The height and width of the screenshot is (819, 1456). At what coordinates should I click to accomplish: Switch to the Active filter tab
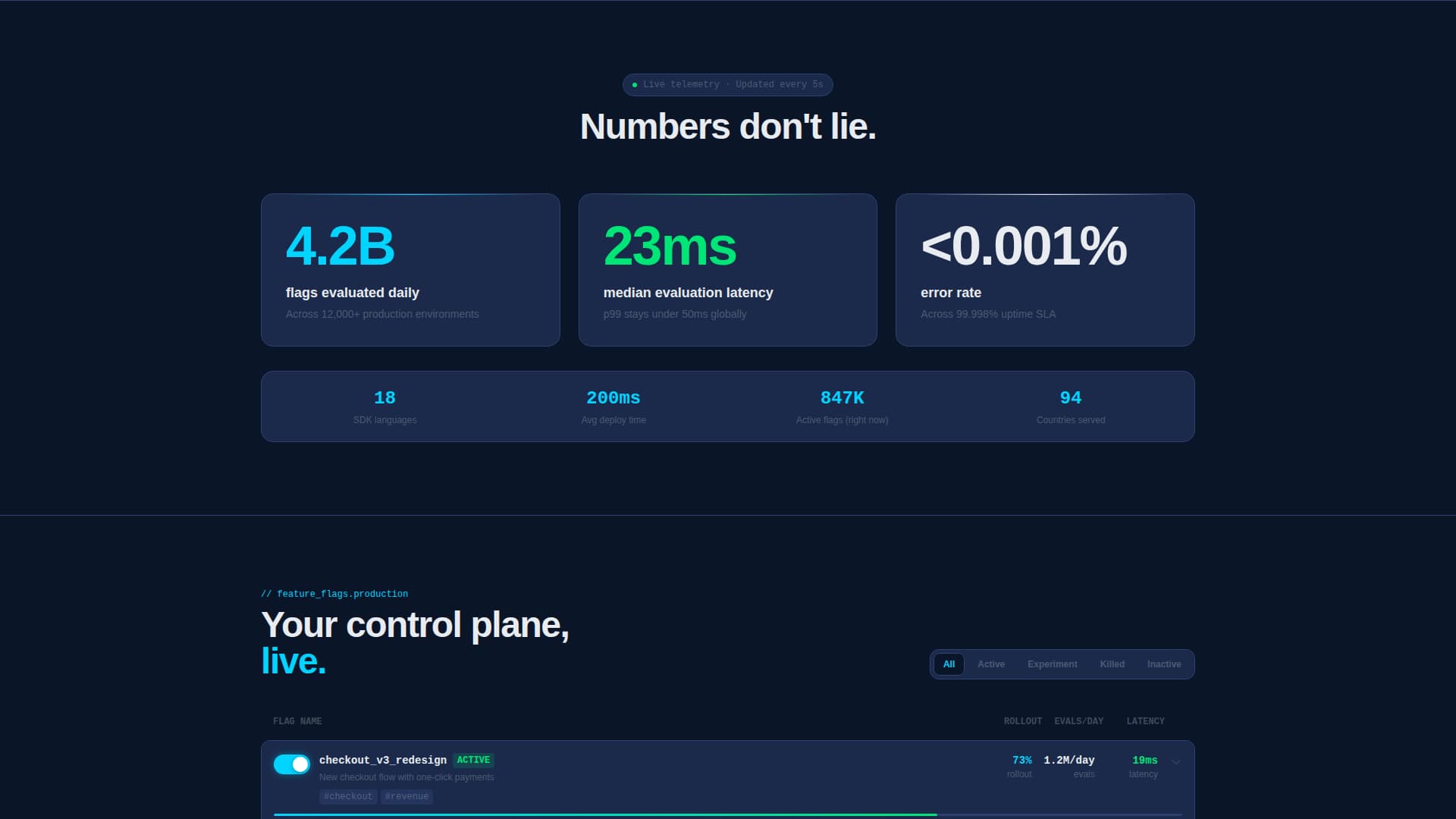point(991,664)
